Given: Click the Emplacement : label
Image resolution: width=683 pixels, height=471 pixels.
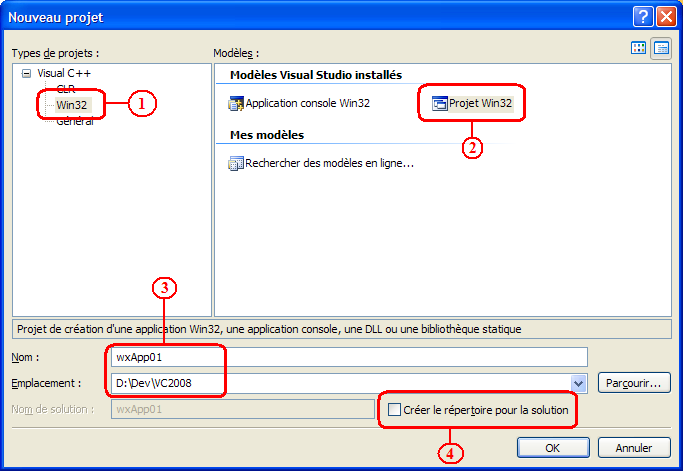Looking at the screenshot, I should (46, 383).
